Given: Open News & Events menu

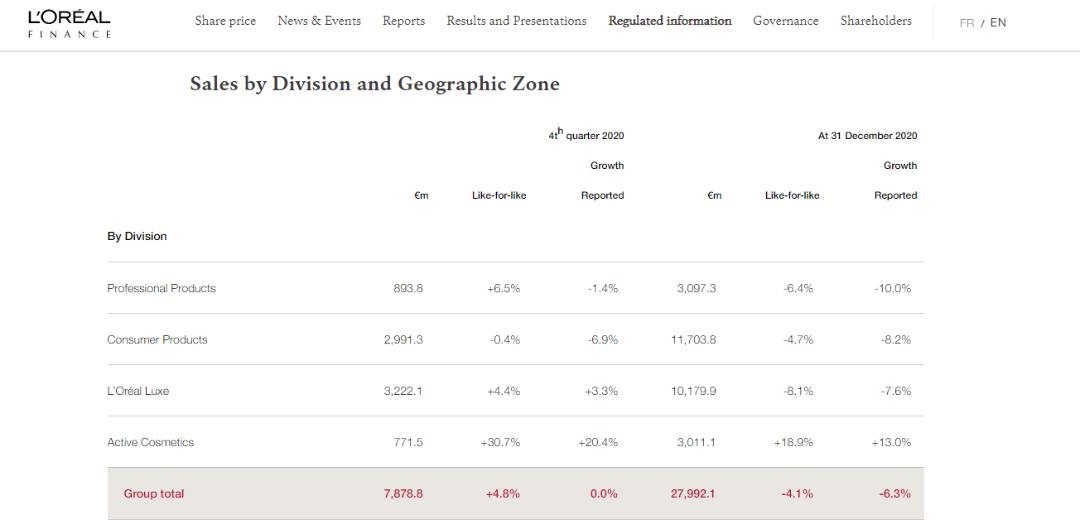Looking at the screenshot, I should tap(319, 21).
